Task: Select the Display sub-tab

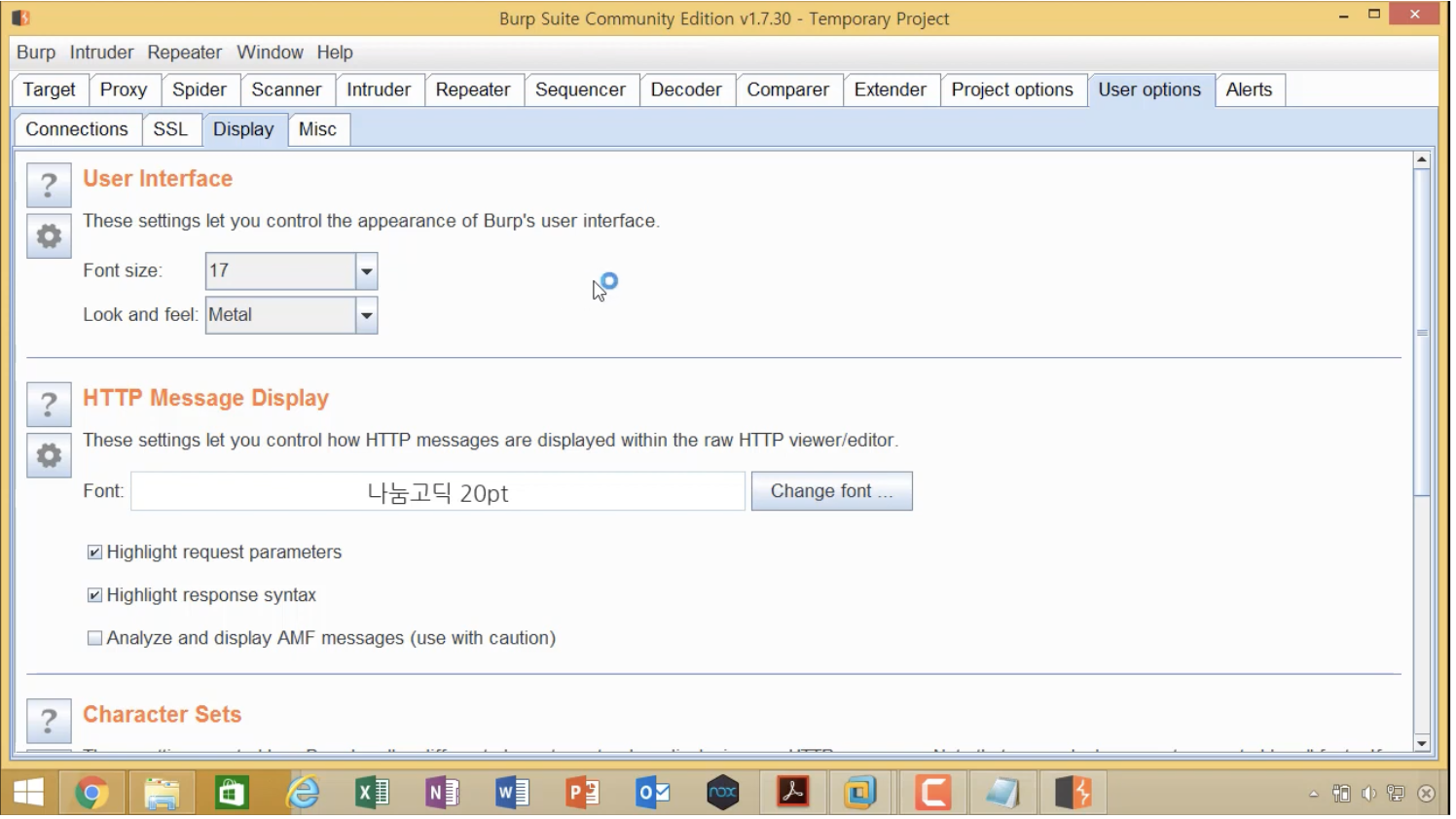Action: (243, 129)
